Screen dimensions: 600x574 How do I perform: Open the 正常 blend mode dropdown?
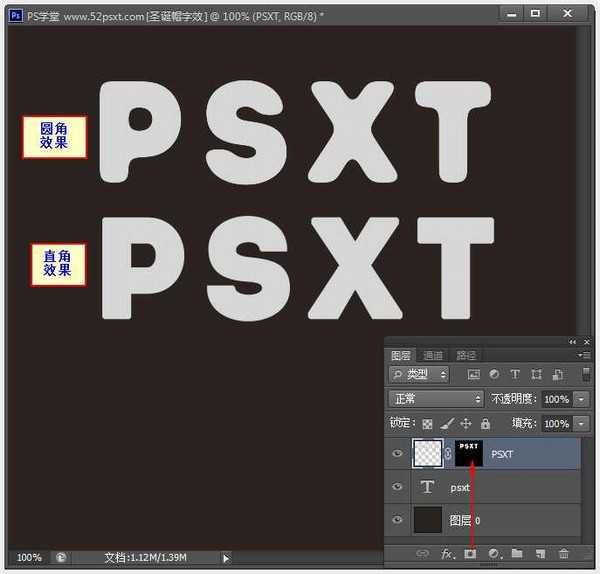(x=436, y=399)
